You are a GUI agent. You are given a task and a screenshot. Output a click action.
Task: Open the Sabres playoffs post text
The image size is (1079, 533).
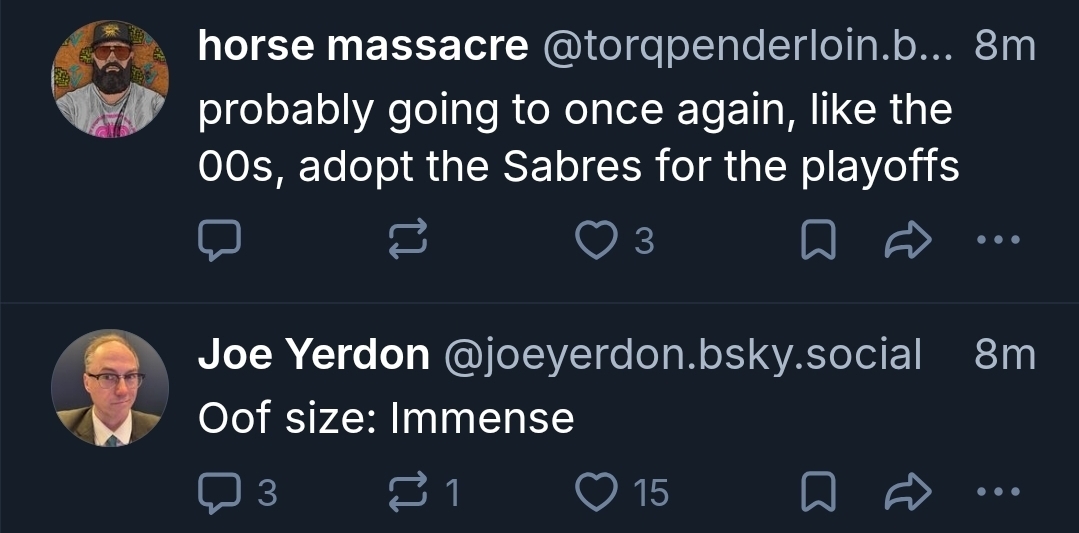coord(578,138)
